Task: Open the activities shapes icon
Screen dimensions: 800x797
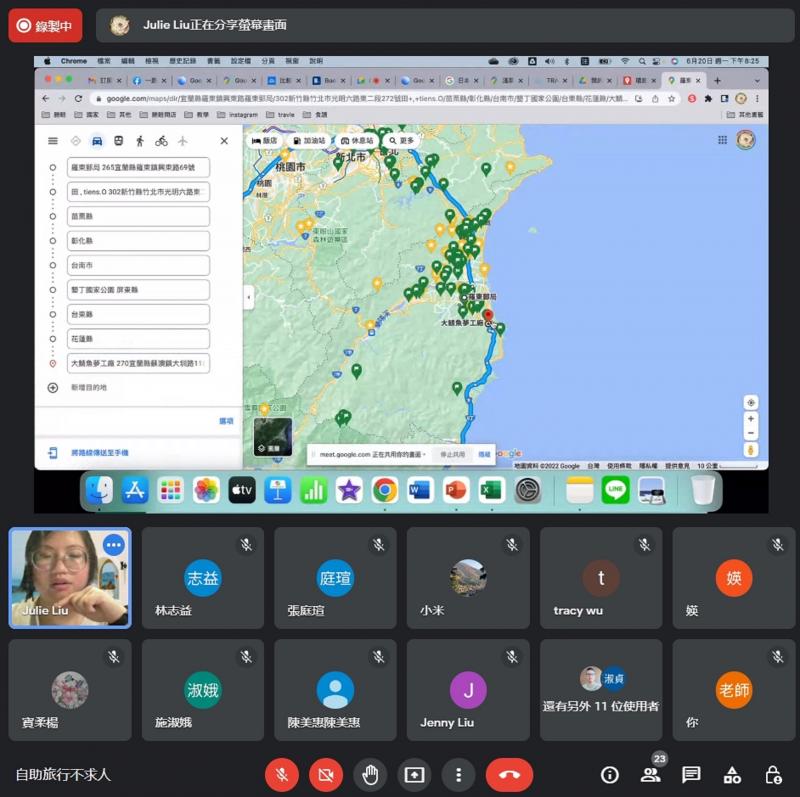Action: (732, 775)
